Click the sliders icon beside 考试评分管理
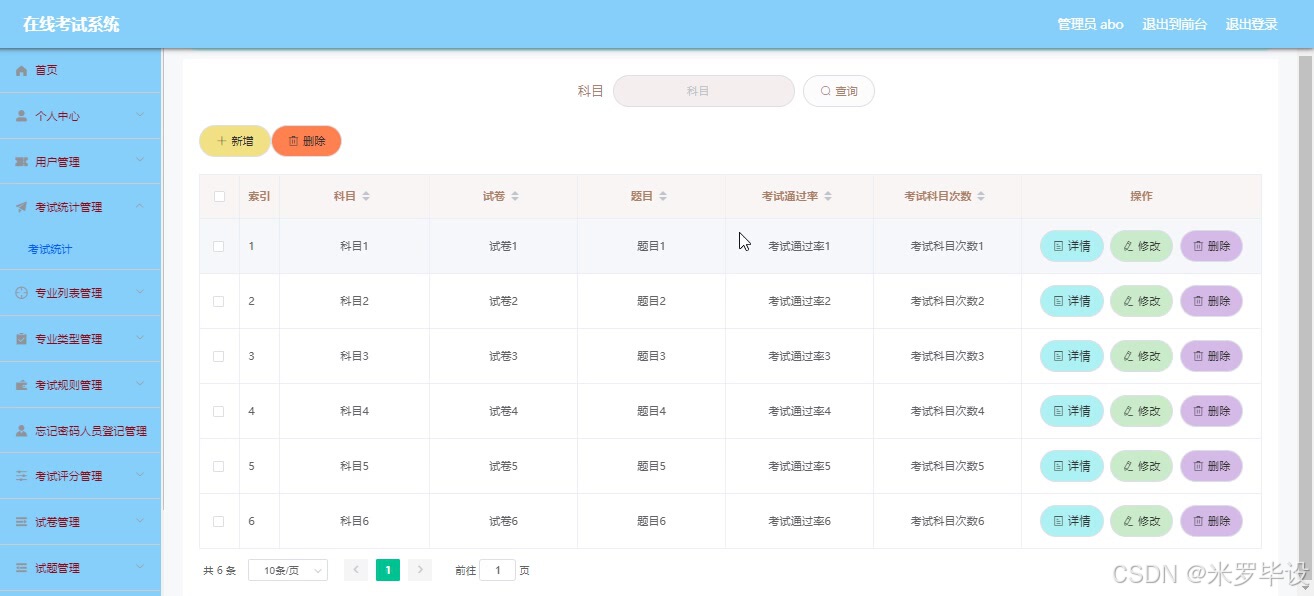This screenshot has height=596, width=1314. click(x=22, y=476)
